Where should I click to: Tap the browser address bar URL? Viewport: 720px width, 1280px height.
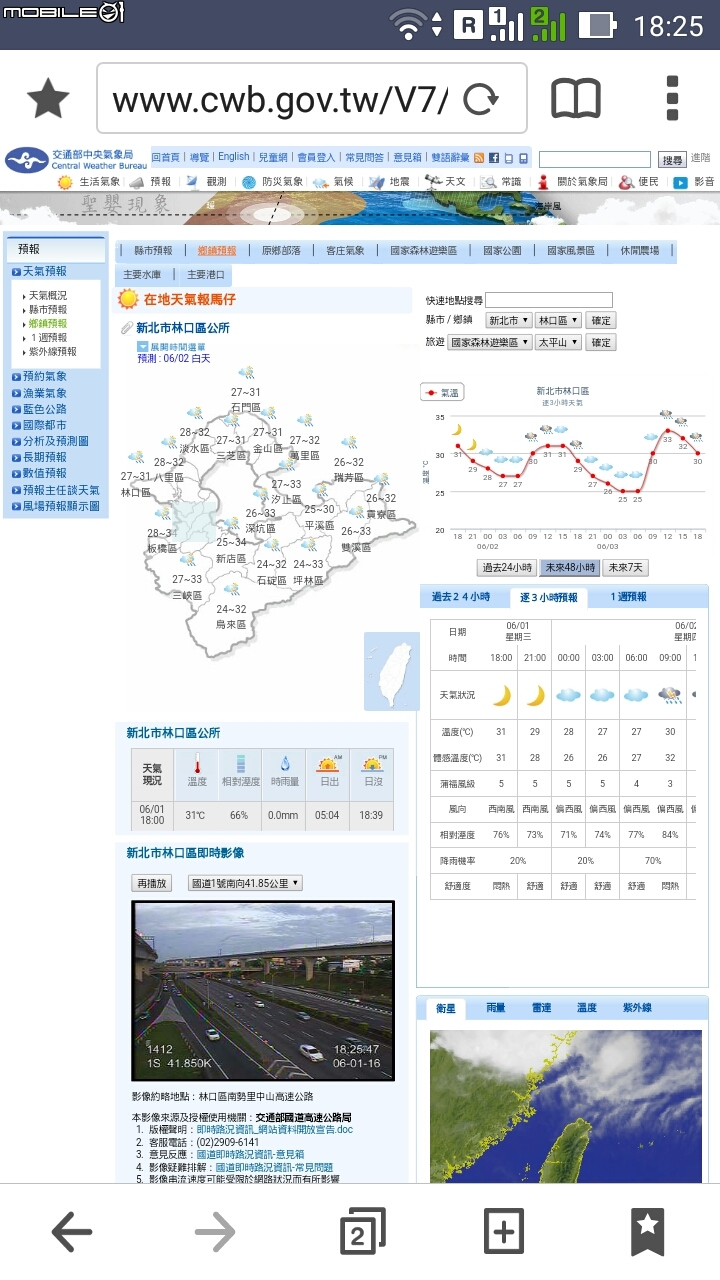pyautogui.click(x=280, y=98)
